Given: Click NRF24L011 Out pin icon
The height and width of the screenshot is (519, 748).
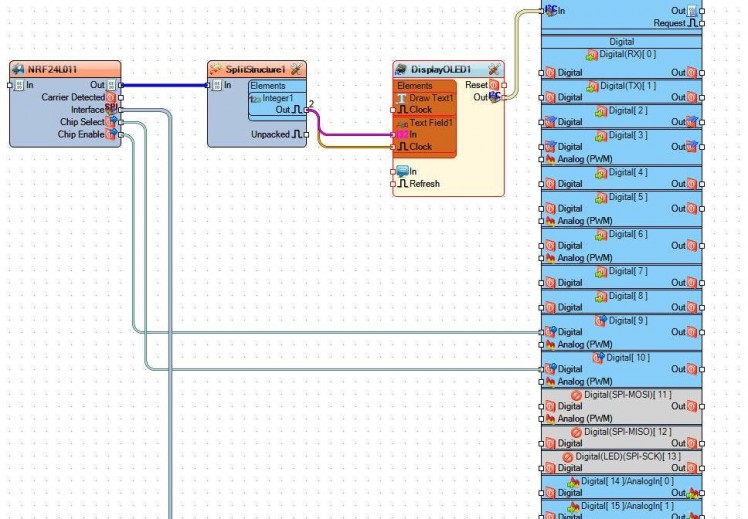Looking at the screenshot, I should (x=111, y=85).
